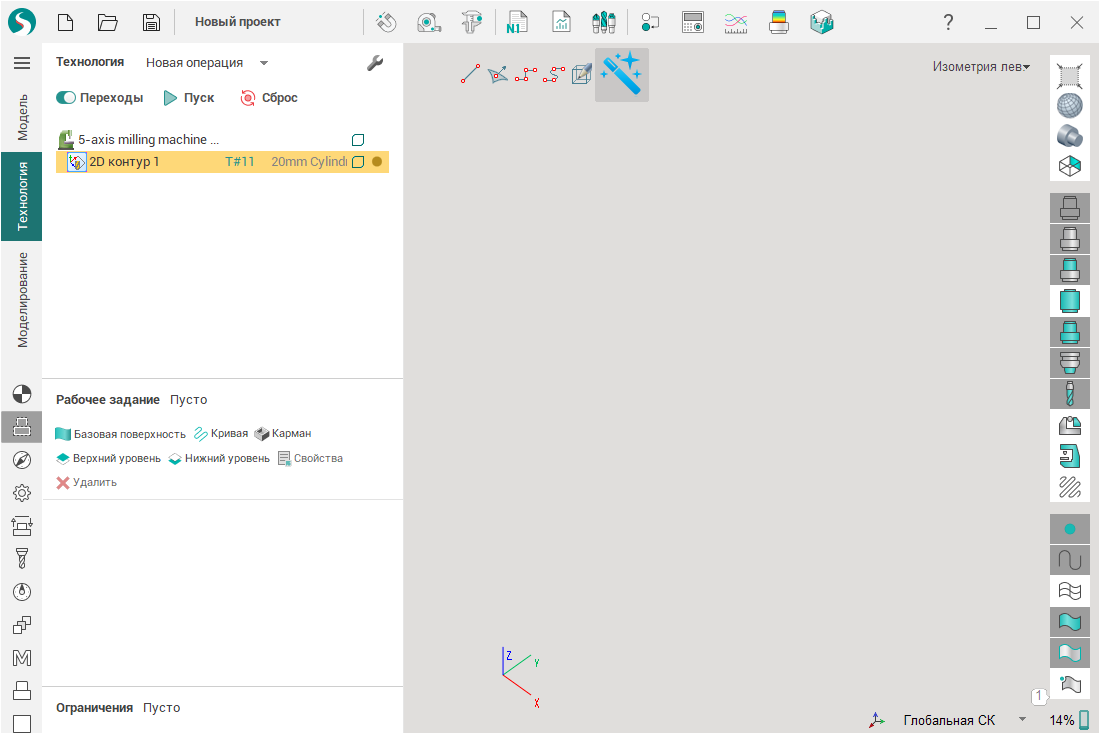Click the magic wand tool icon
Screen dimensions: 1100x734
pos(621,74)
